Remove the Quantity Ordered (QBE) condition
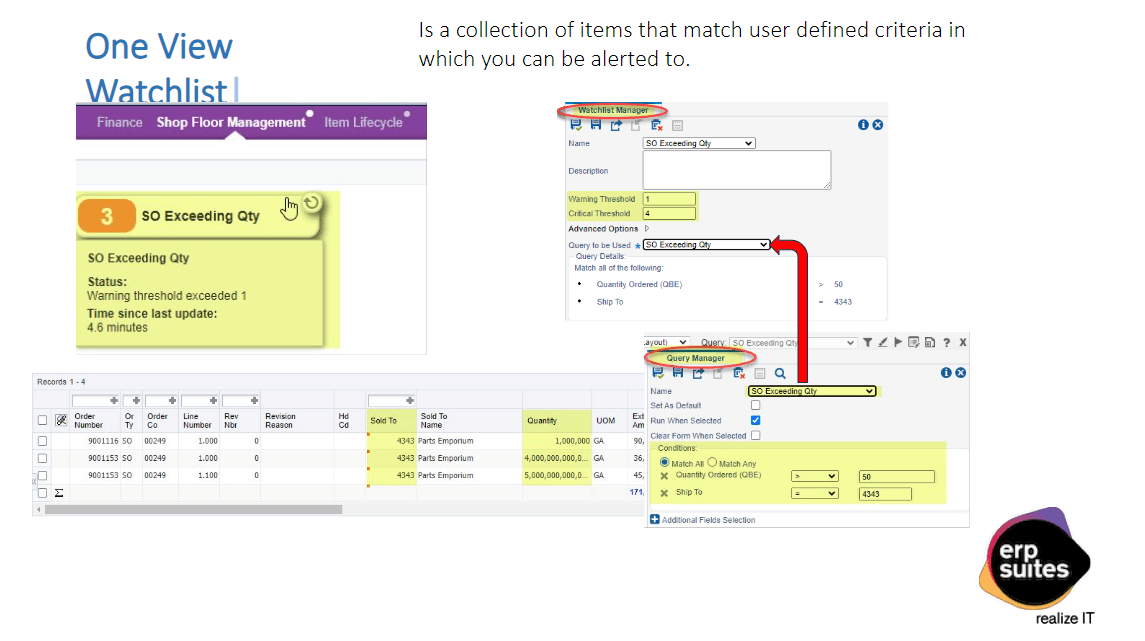This screenshot has height=641, width=1145. [x=664, y=476]
